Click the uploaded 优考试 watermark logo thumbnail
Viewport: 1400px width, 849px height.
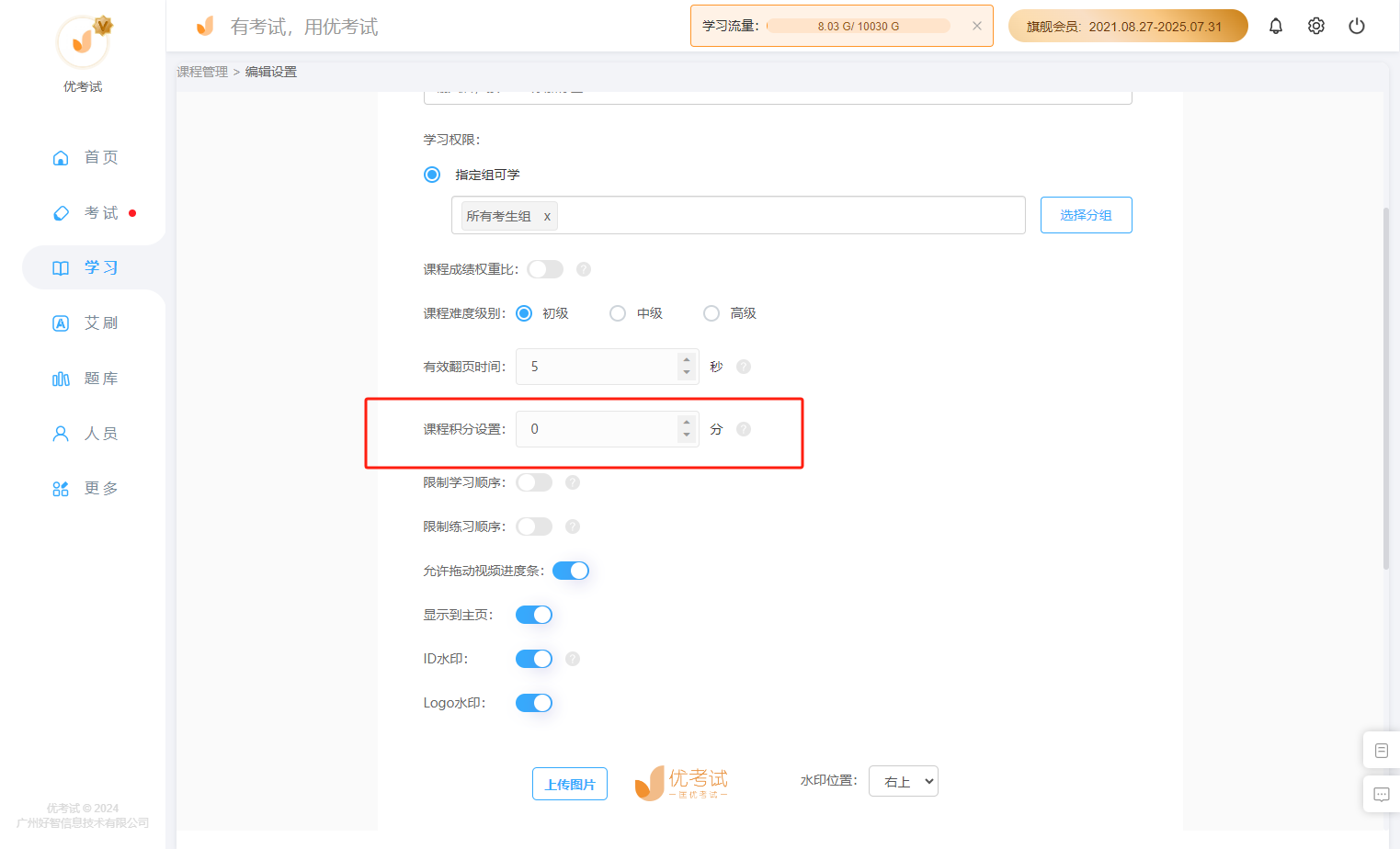pyautogui.click(x=681, y=783)
